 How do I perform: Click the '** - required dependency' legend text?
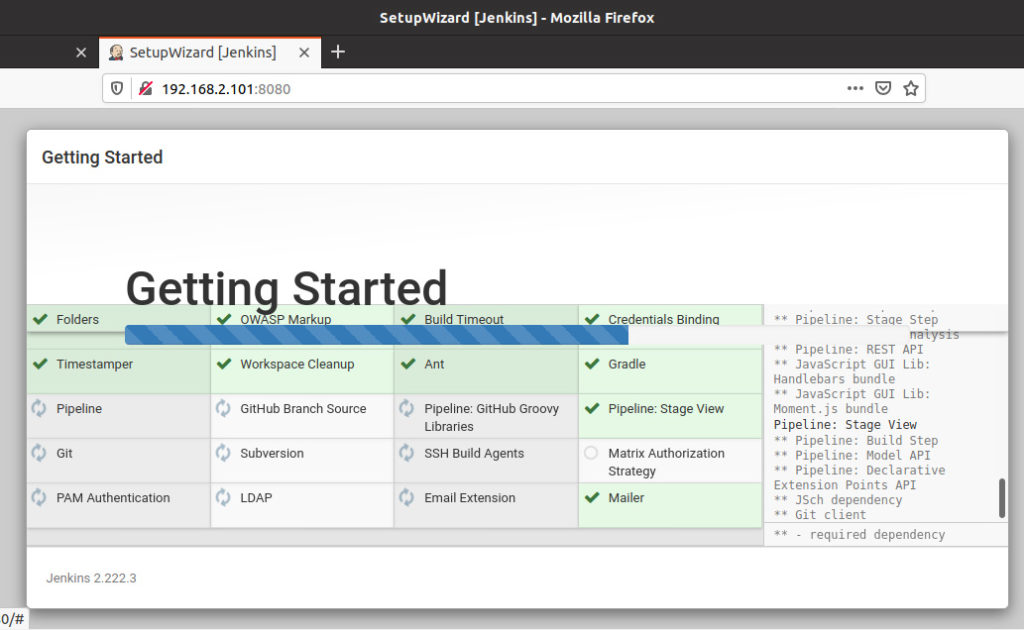pos(859,535)
